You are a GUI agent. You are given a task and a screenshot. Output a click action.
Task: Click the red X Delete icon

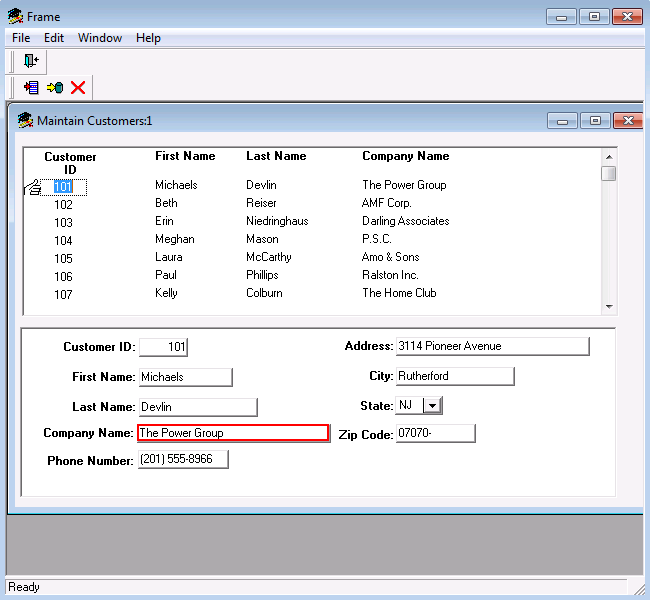point(78,88)
